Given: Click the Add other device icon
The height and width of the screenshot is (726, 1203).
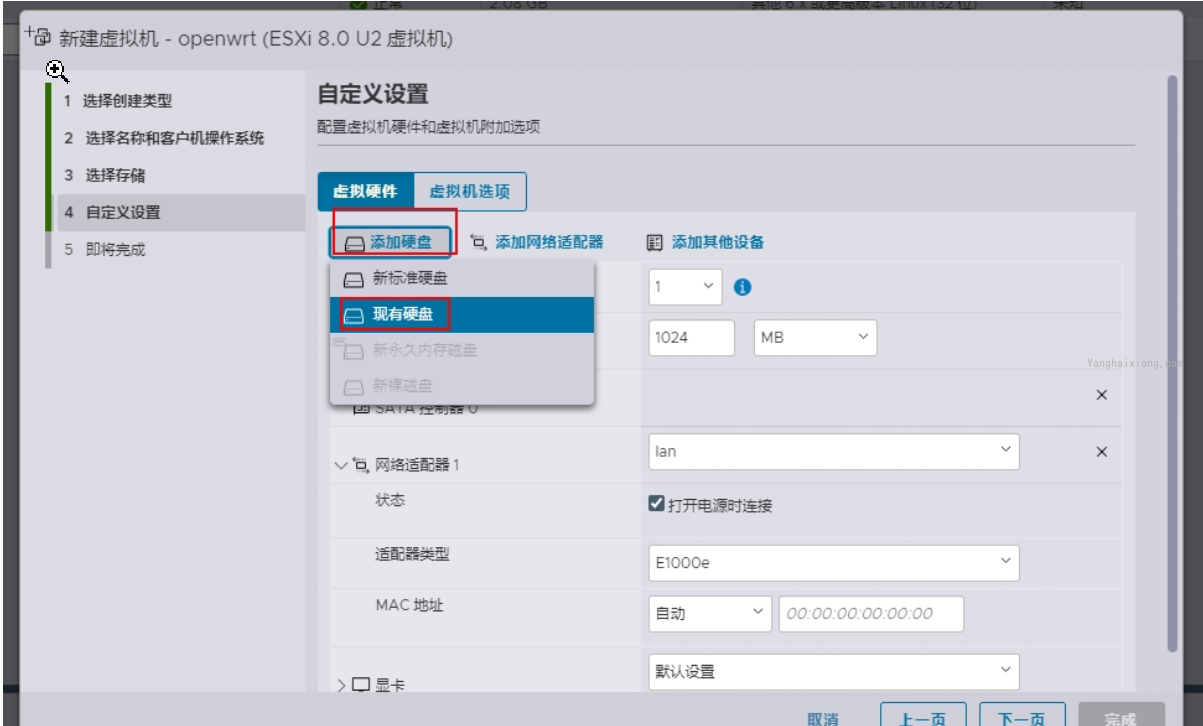Looking at the screenshot, I should click(x=655, y=242).
